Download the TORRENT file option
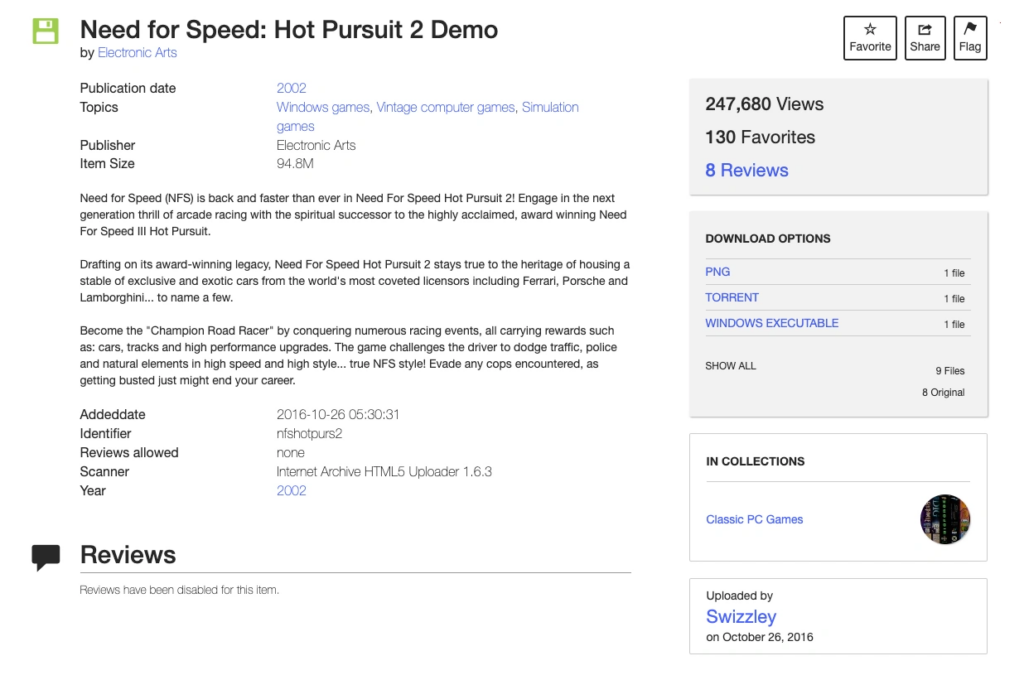This screenshot has width=1024, height=680. (x=732, y=298)
